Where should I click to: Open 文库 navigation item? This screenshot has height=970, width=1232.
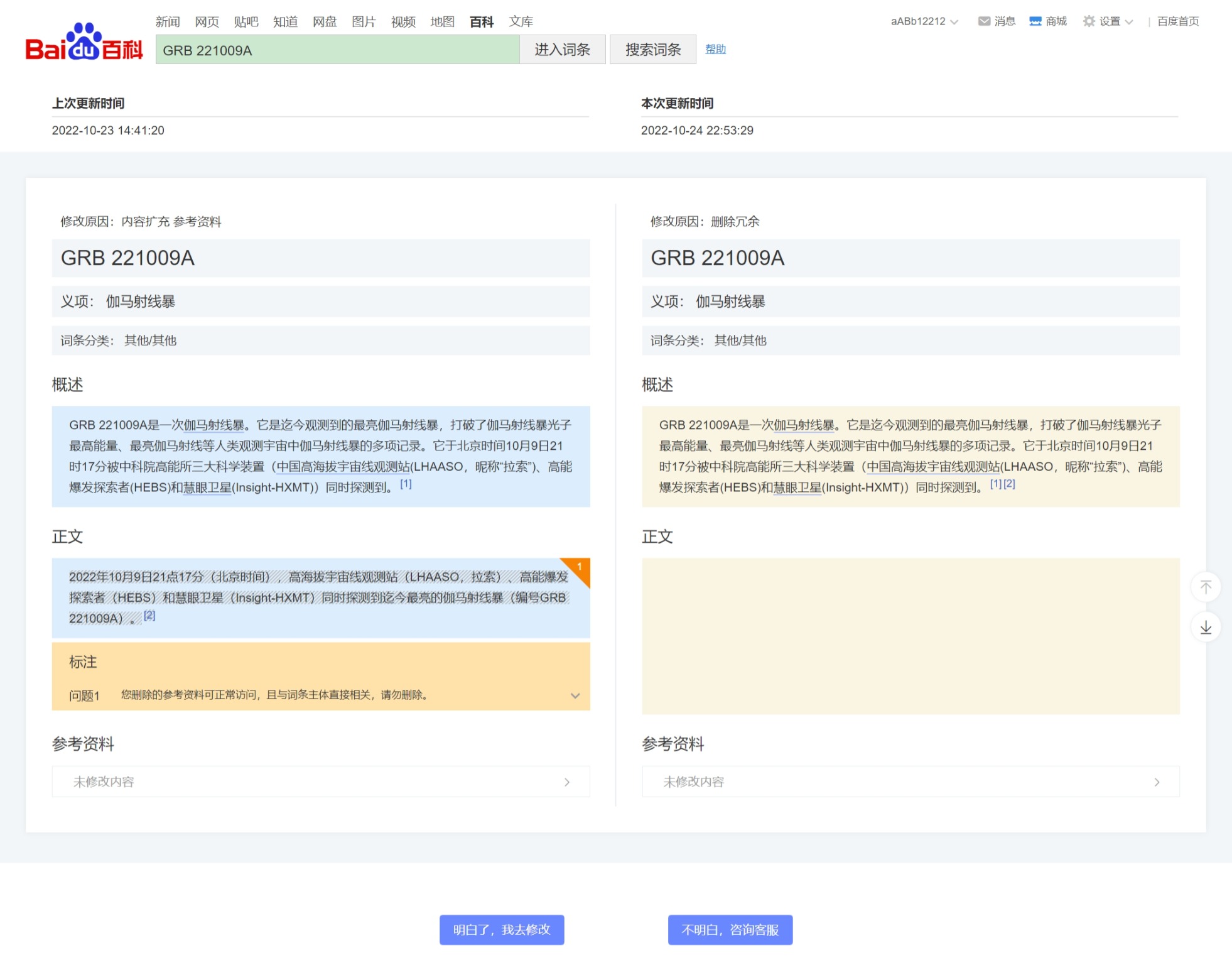coord(521,22)
